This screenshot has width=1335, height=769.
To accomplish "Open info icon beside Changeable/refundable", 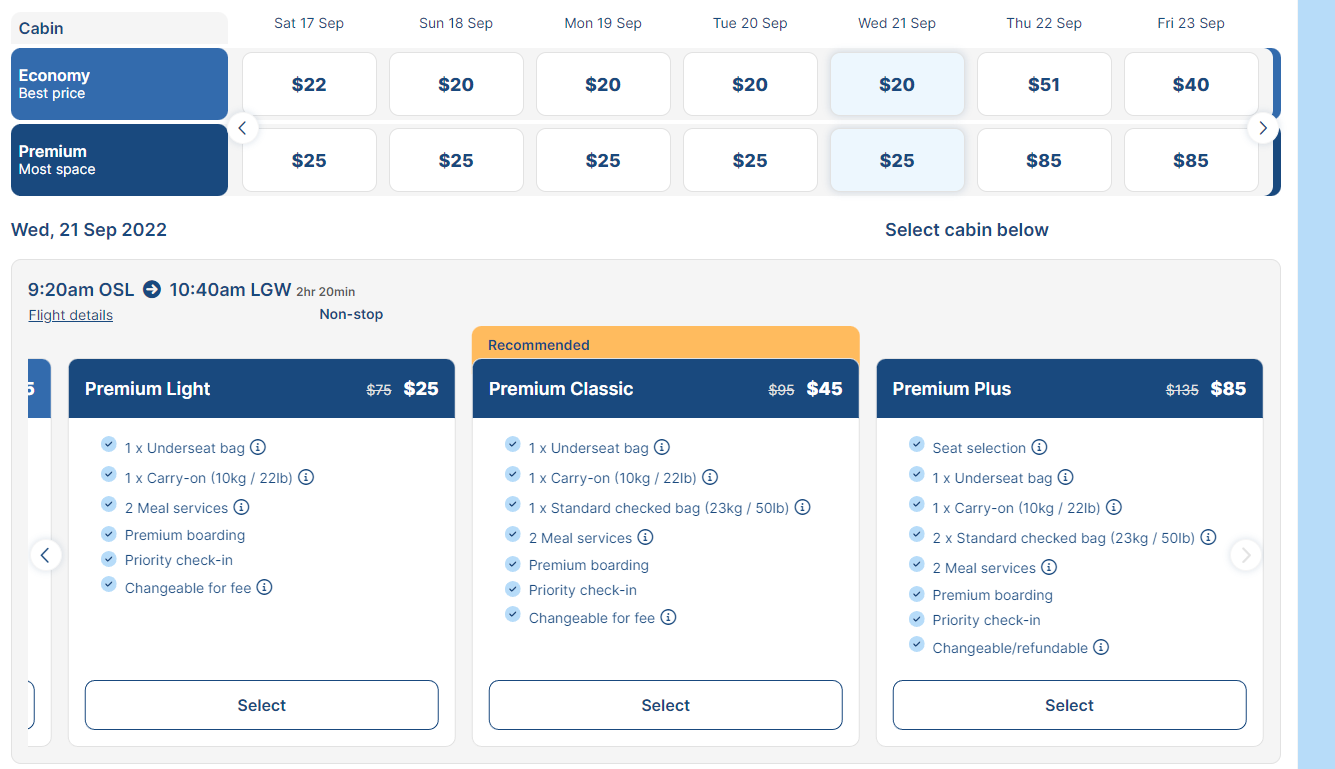I will [1101, 647].
